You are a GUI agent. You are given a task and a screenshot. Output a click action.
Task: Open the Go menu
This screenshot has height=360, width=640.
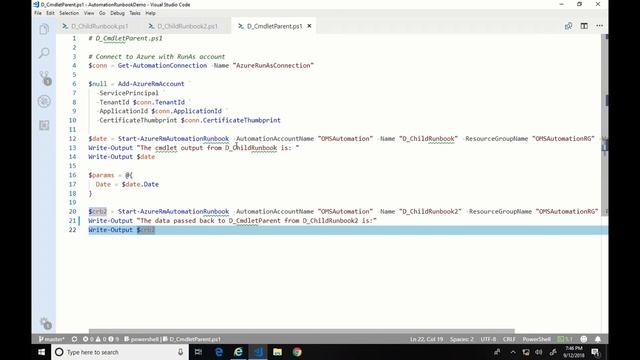[x=102, y=13]
